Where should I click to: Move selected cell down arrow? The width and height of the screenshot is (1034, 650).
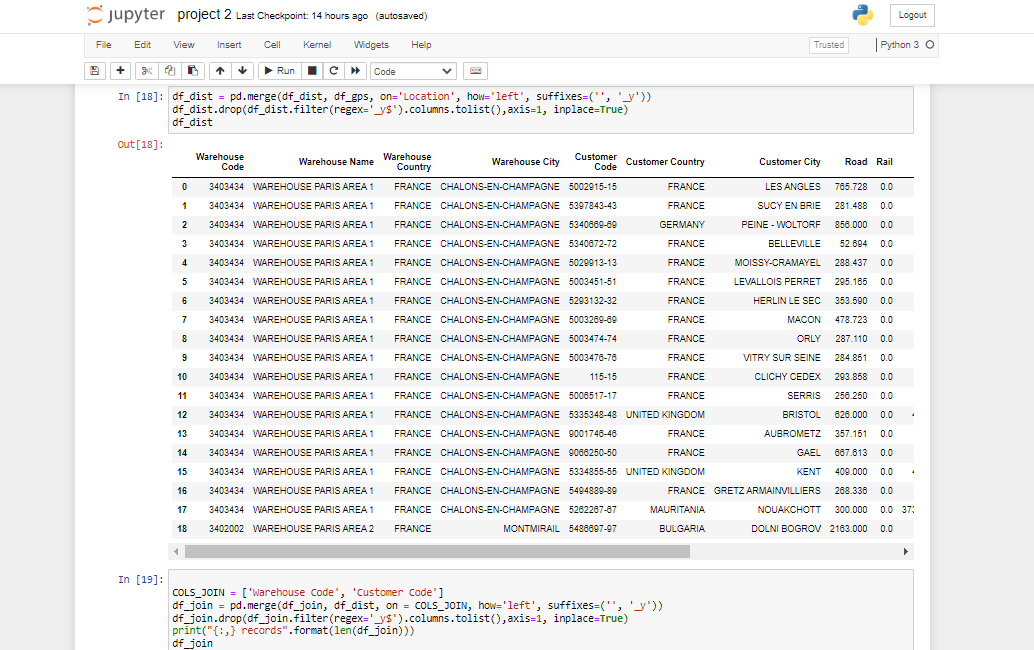click(243, 71)
